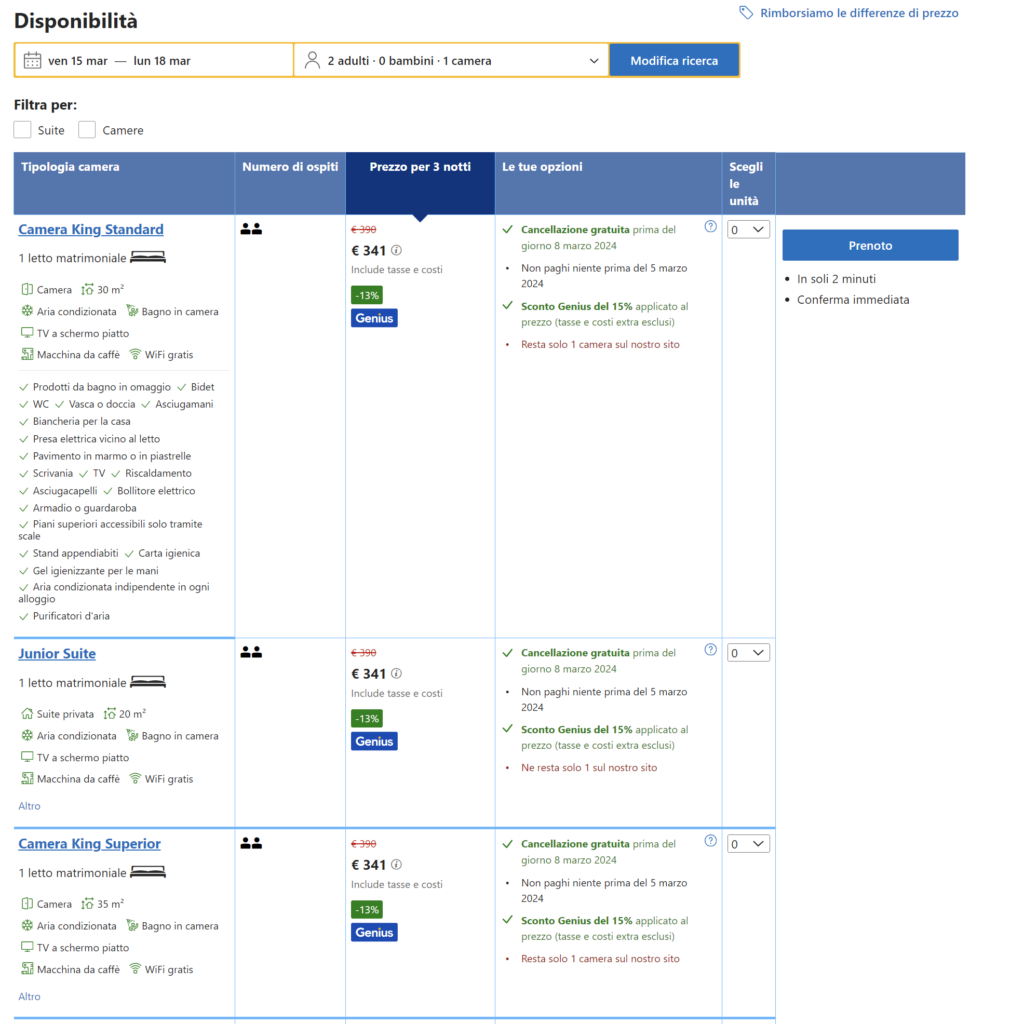The width and height of the screenshot is (1010, 1024).
Task: Click the calendar icon in date field
Action: pos(32,60)
